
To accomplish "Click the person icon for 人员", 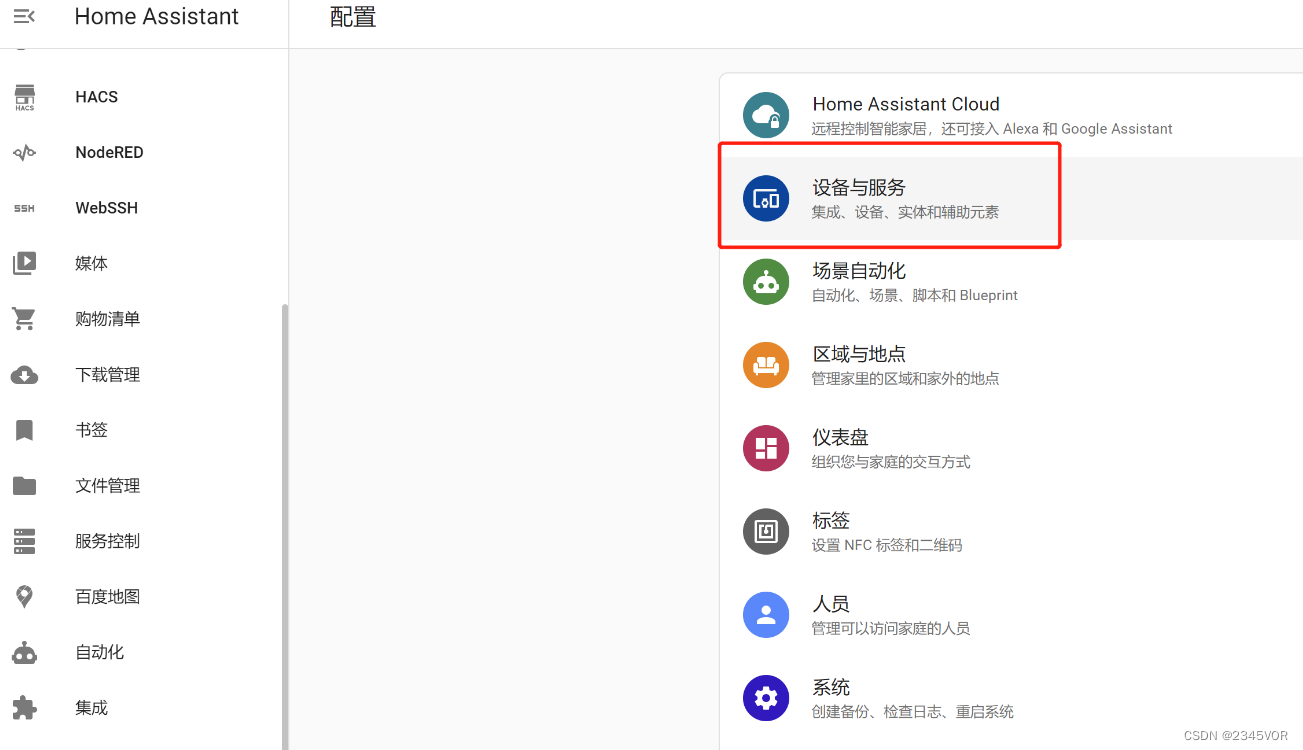I will 766,613.
